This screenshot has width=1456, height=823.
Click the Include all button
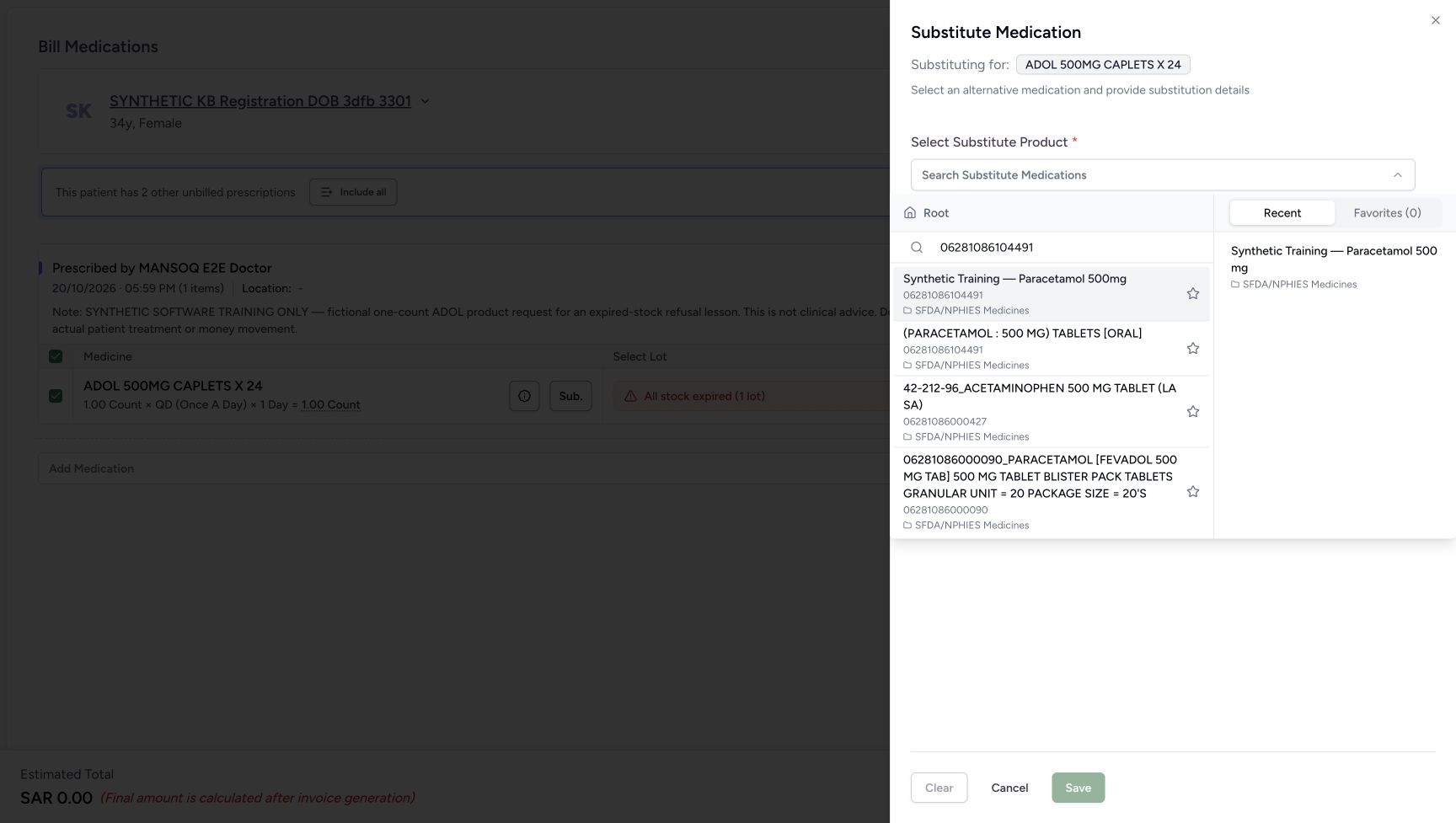[x=353, y=192]
